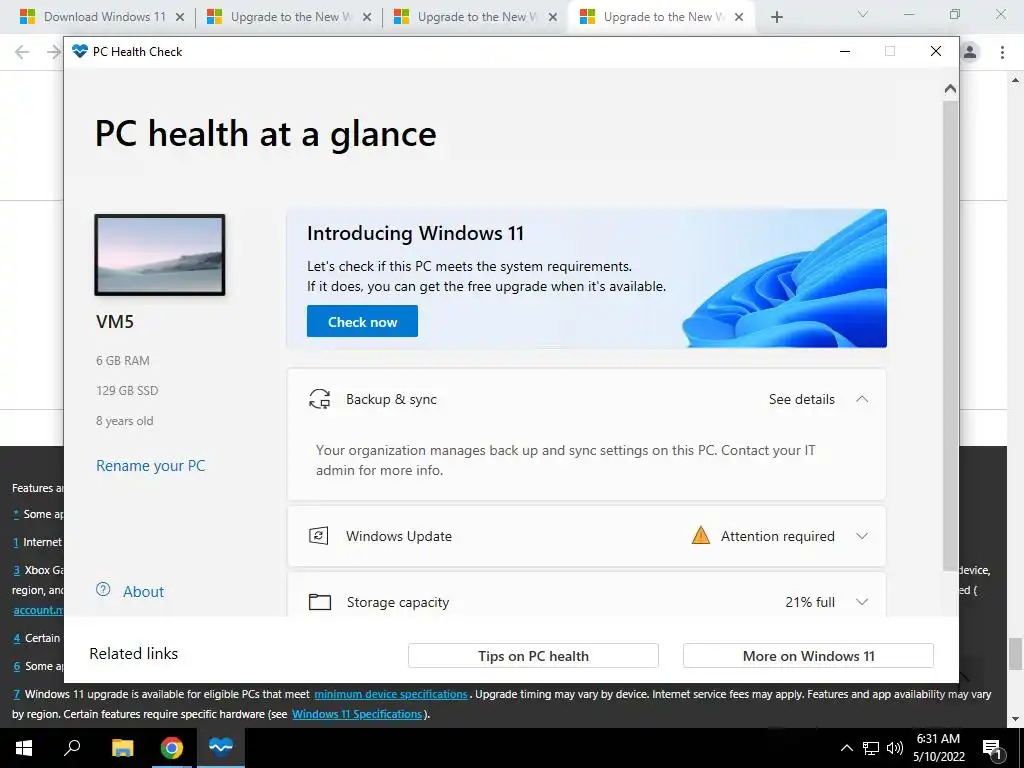Click the webpage scrollbar thumb in Chrome
Screen dimensions: 1024x768
coord(1015,654)
